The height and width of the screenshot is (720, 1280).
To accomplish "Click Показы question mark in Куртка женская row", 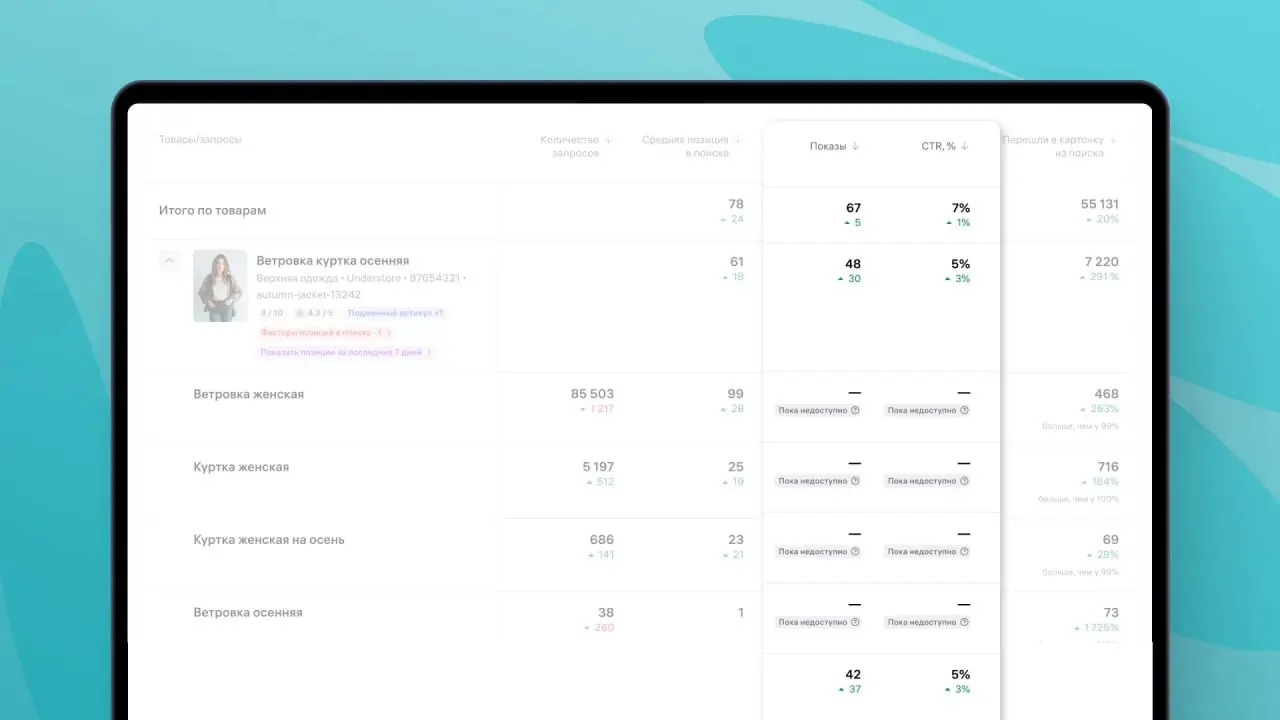I will point(855,481).
